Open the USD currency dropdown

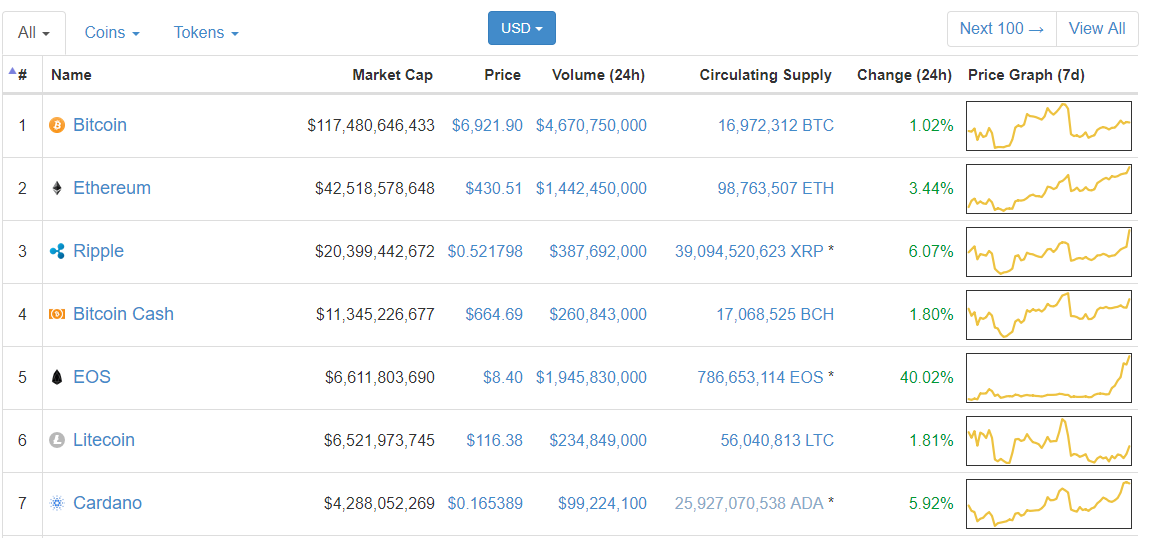(522, 28)
